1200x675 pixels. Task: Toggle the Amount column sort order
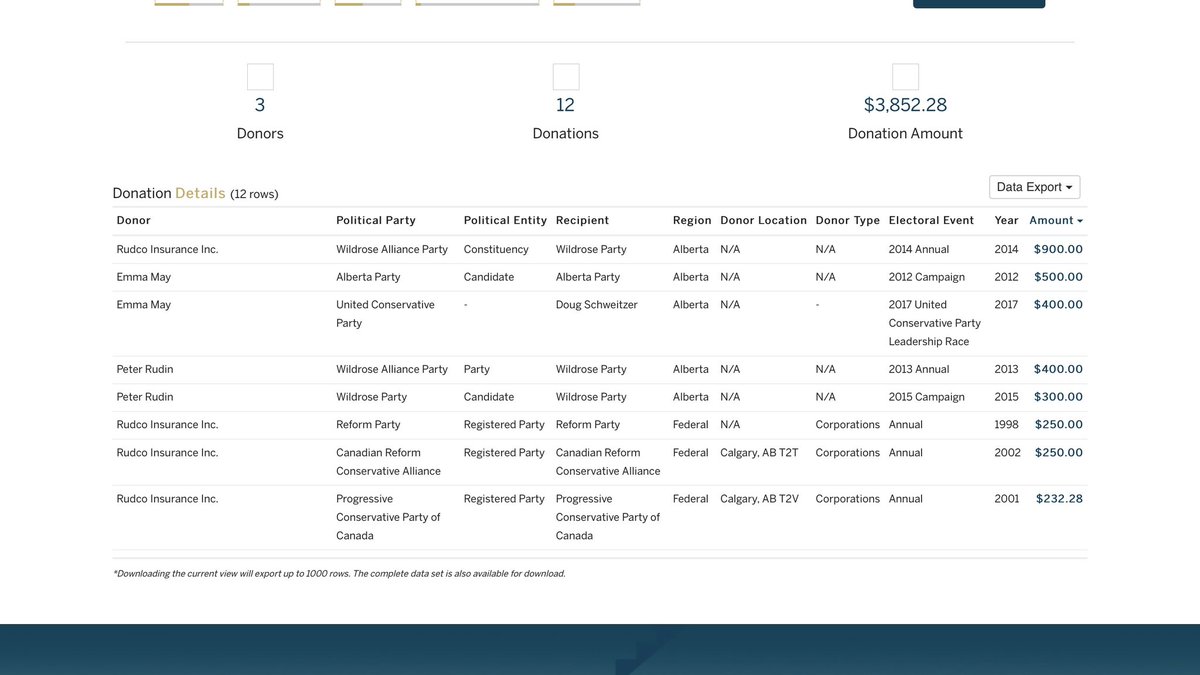(1055, 218)
